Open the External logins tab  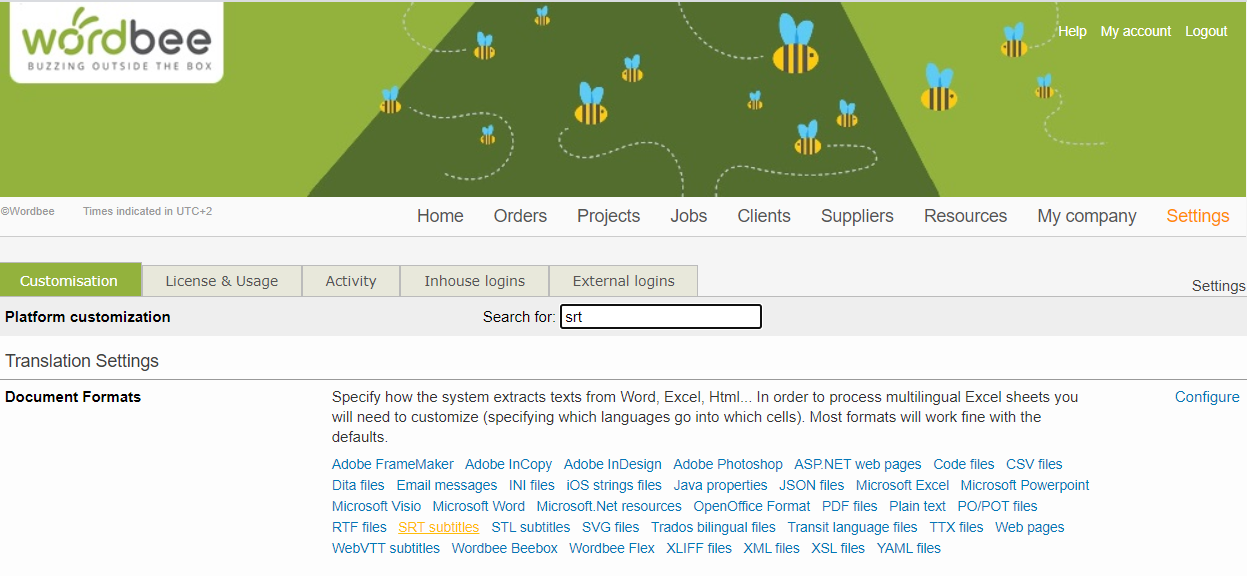tap(623, 281)
